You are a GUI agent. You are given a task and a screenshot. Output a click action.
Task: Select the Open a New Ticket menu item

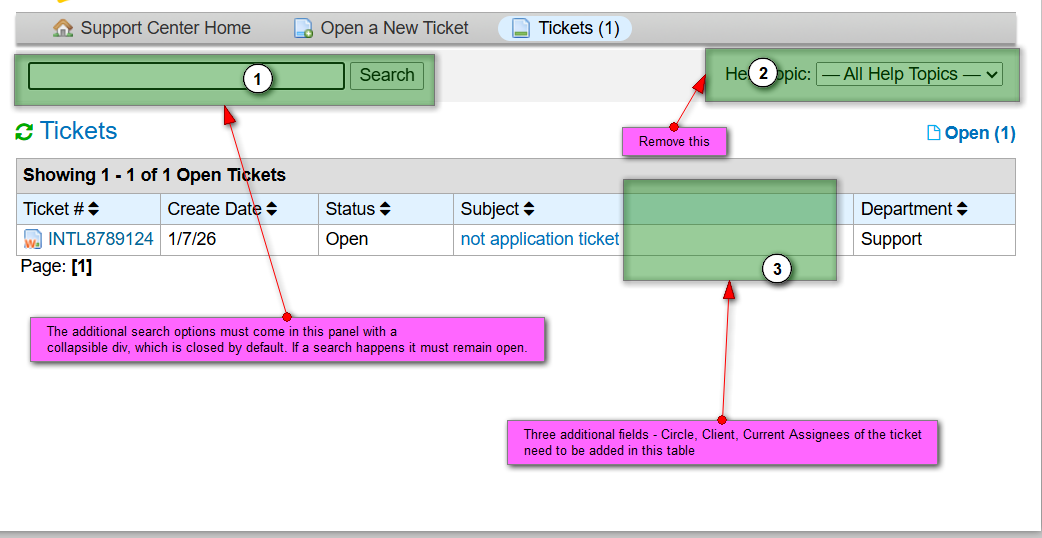pos(394,28)
